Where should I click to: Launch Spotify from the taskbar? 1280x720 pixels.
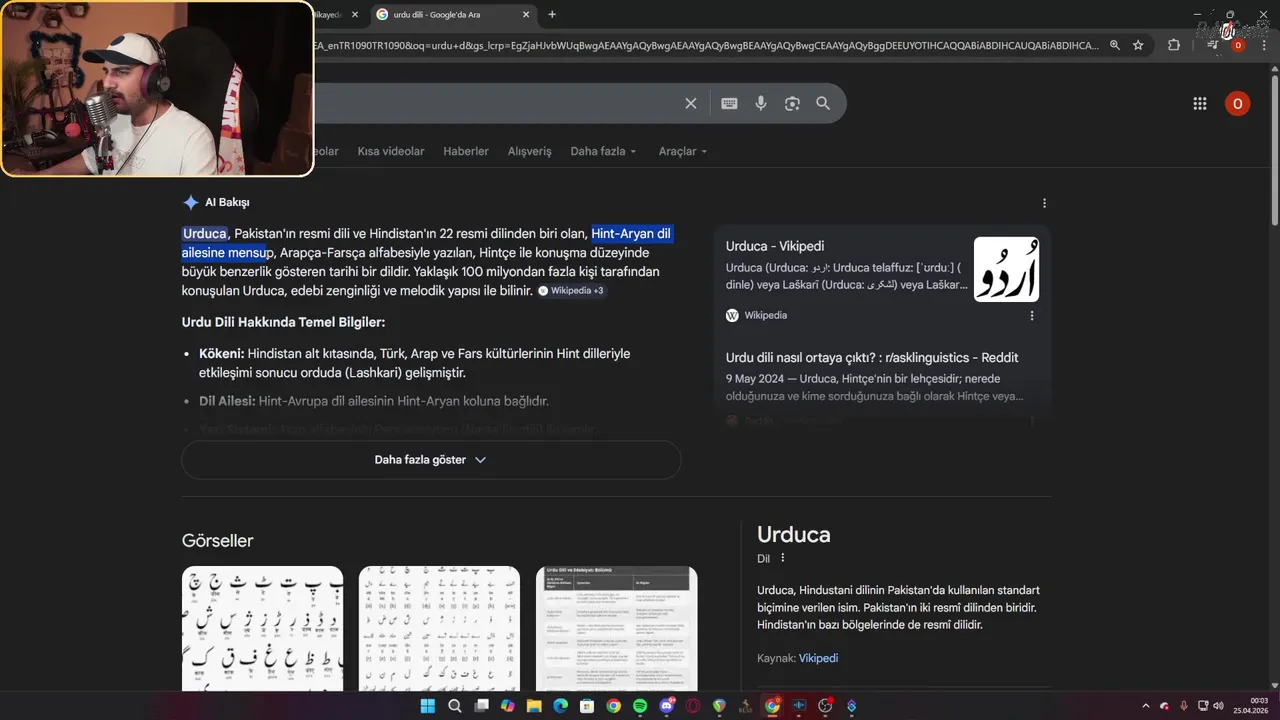point(640,706)
